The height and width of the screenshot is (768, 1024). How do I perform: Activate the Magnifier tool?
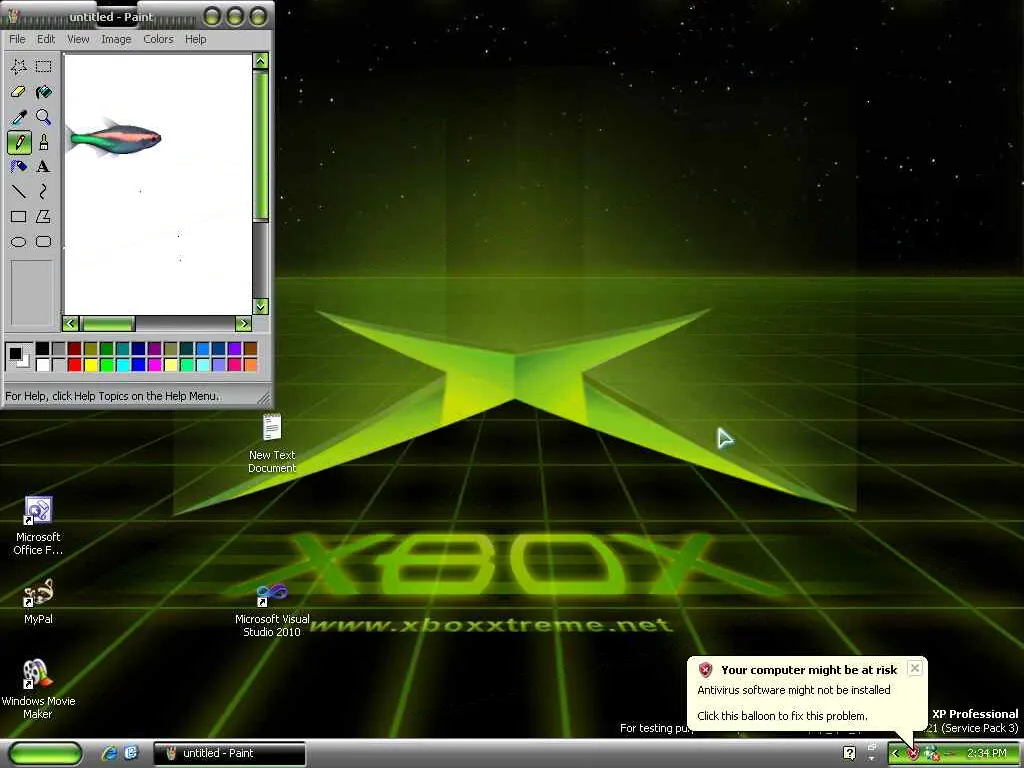(43, 117)
